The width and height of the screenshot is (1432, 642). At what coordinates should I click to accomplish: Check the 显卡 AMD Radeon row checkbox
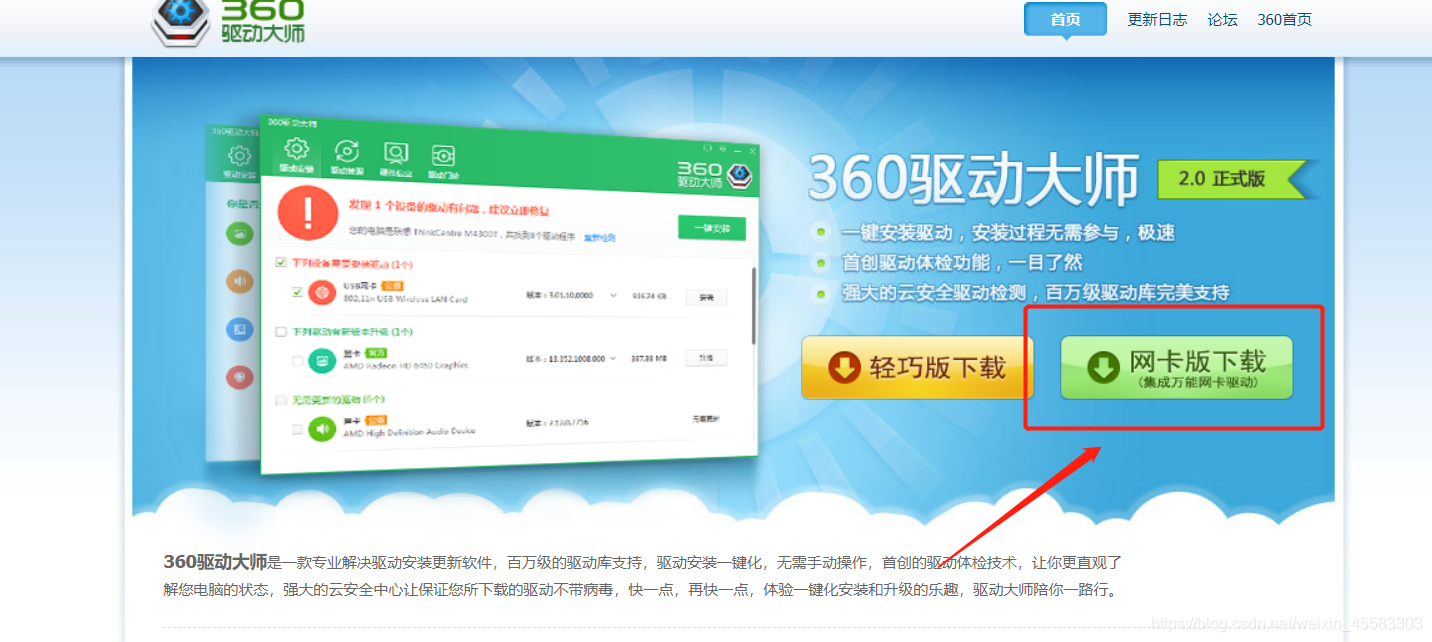(x=297, y=361)
